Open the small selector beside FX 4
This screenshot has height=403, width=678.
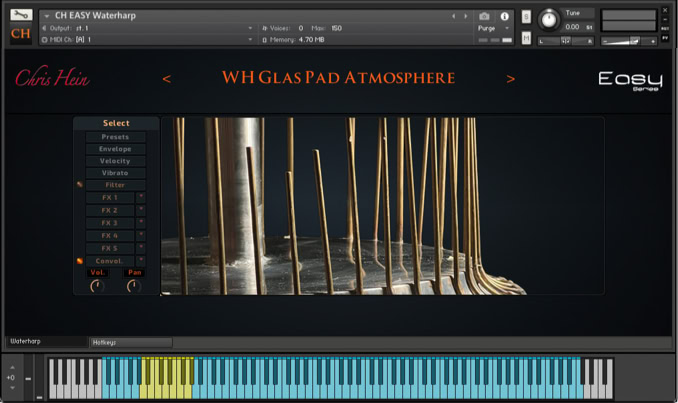click(x=141, y=236)
